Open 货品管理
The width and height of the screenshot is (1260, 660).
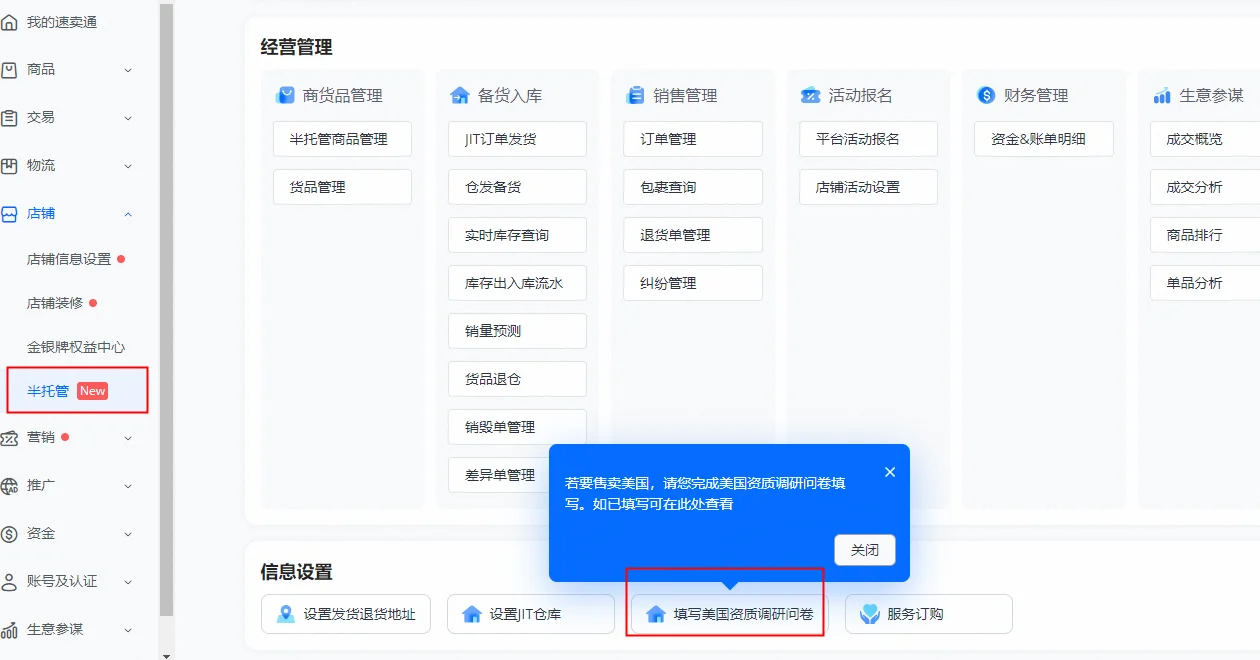(x=342, y=187)
